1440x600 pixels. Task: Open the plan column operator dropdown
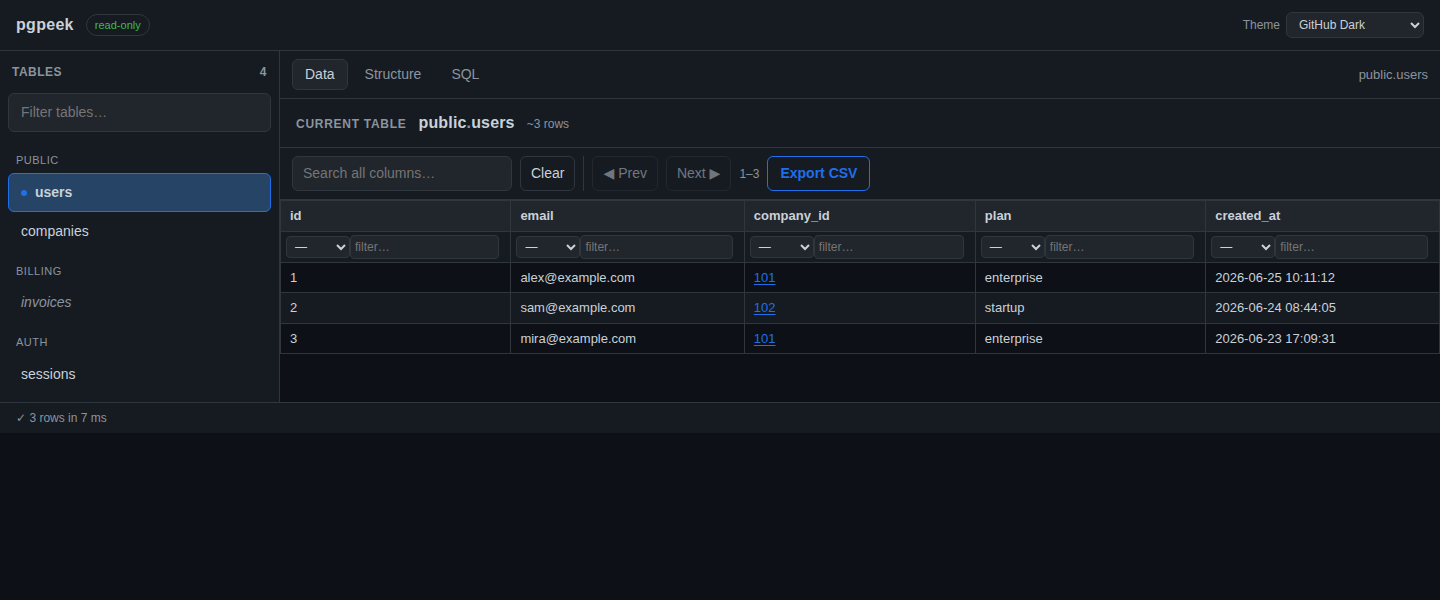coord(1012,247)
